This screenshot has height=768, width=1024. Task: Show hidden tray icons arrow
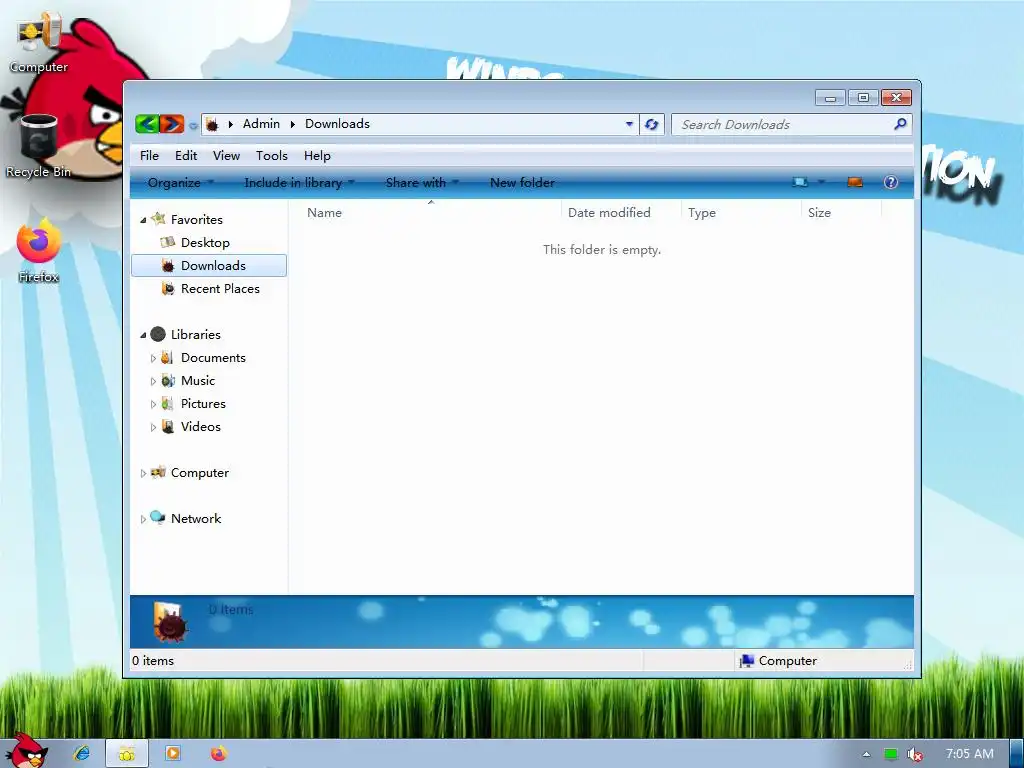pos(867,754)
